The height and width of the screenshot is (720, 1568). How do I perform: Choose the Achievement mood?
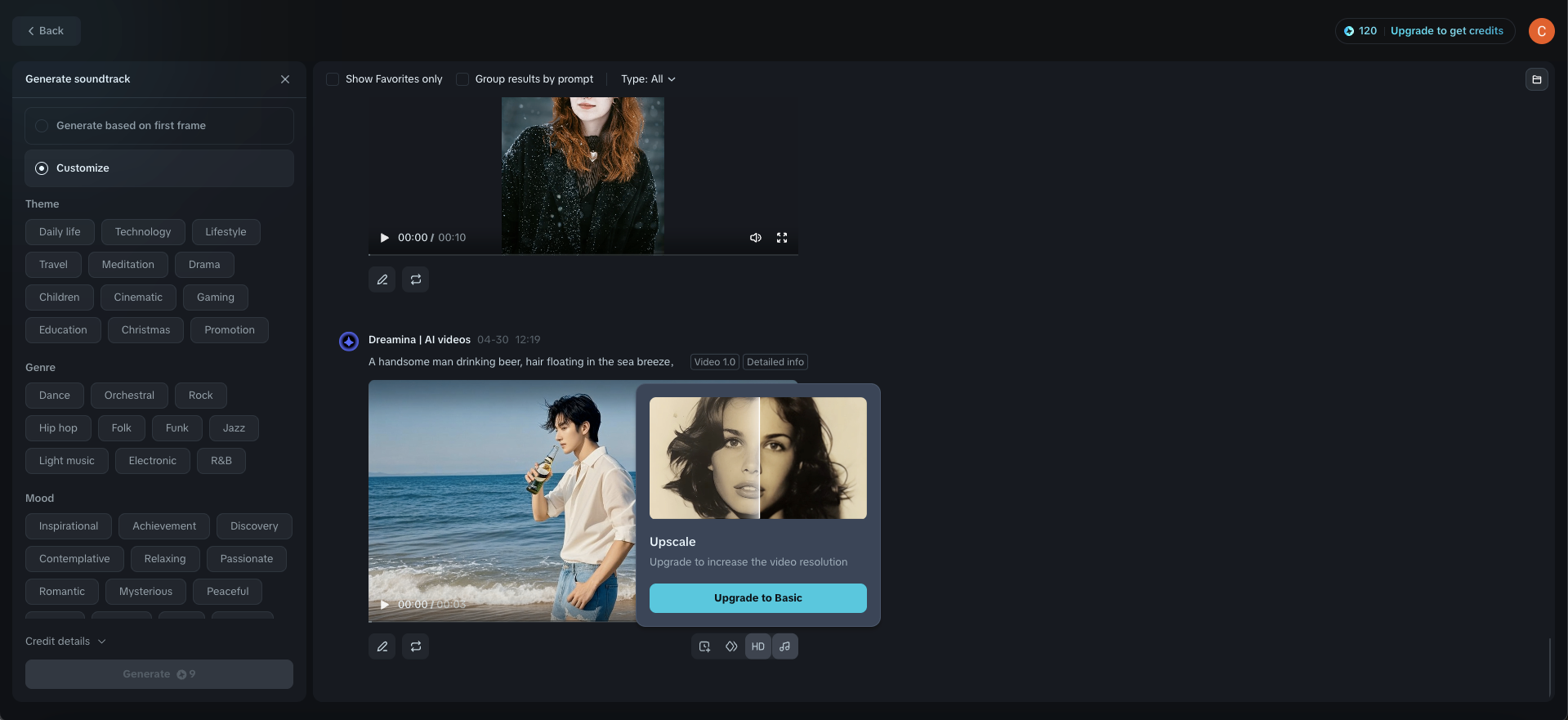pyautogui.click(x=164, y=526)
